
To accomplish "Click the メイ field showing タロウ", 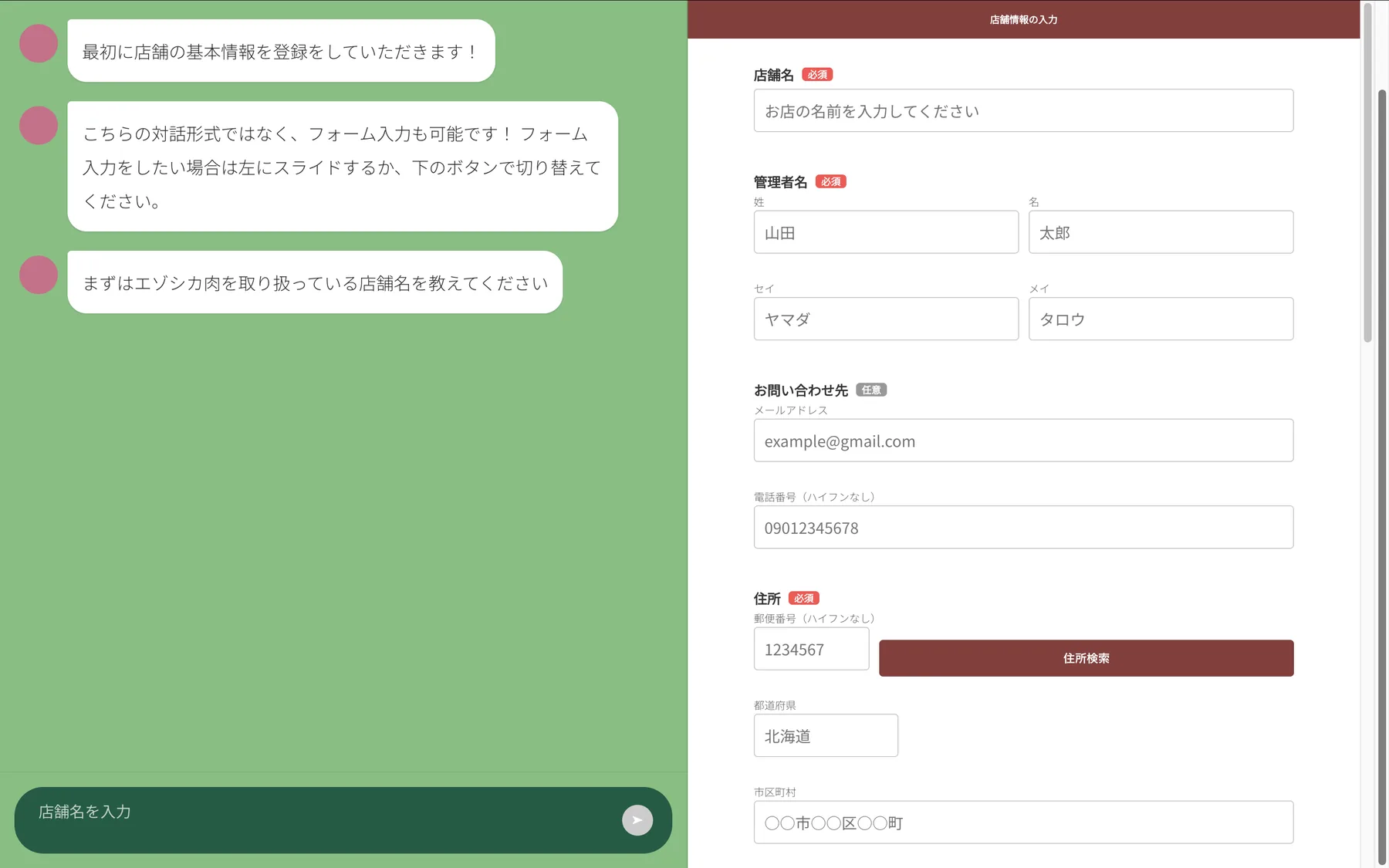I will click(1161, 319).
